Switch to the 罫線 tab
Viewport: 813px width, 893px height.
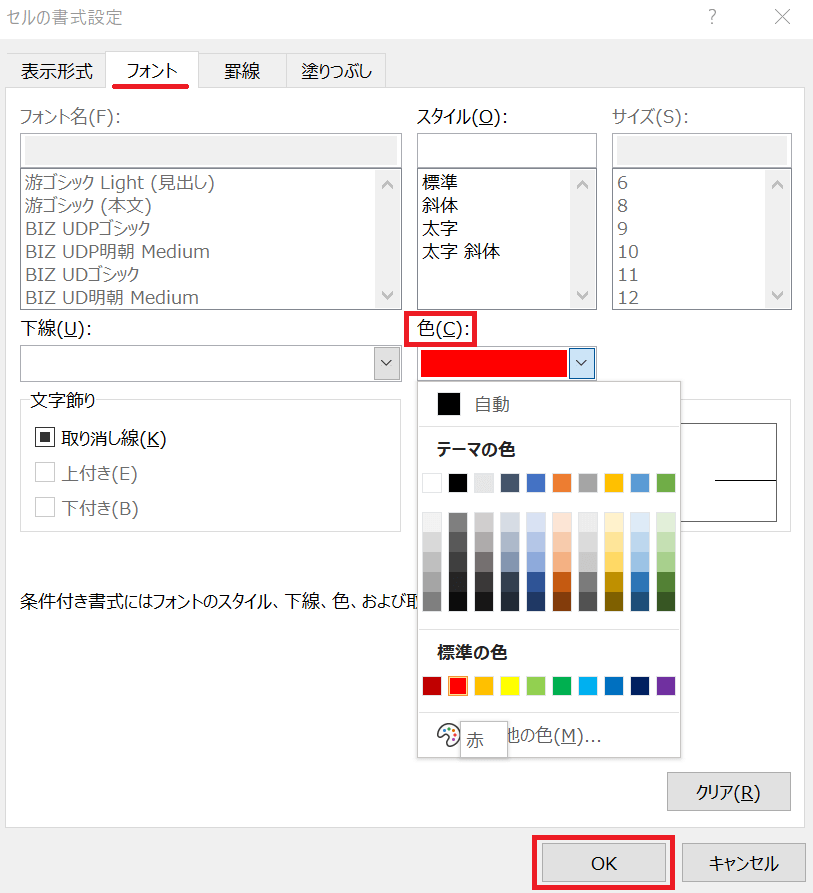[242, 71]
